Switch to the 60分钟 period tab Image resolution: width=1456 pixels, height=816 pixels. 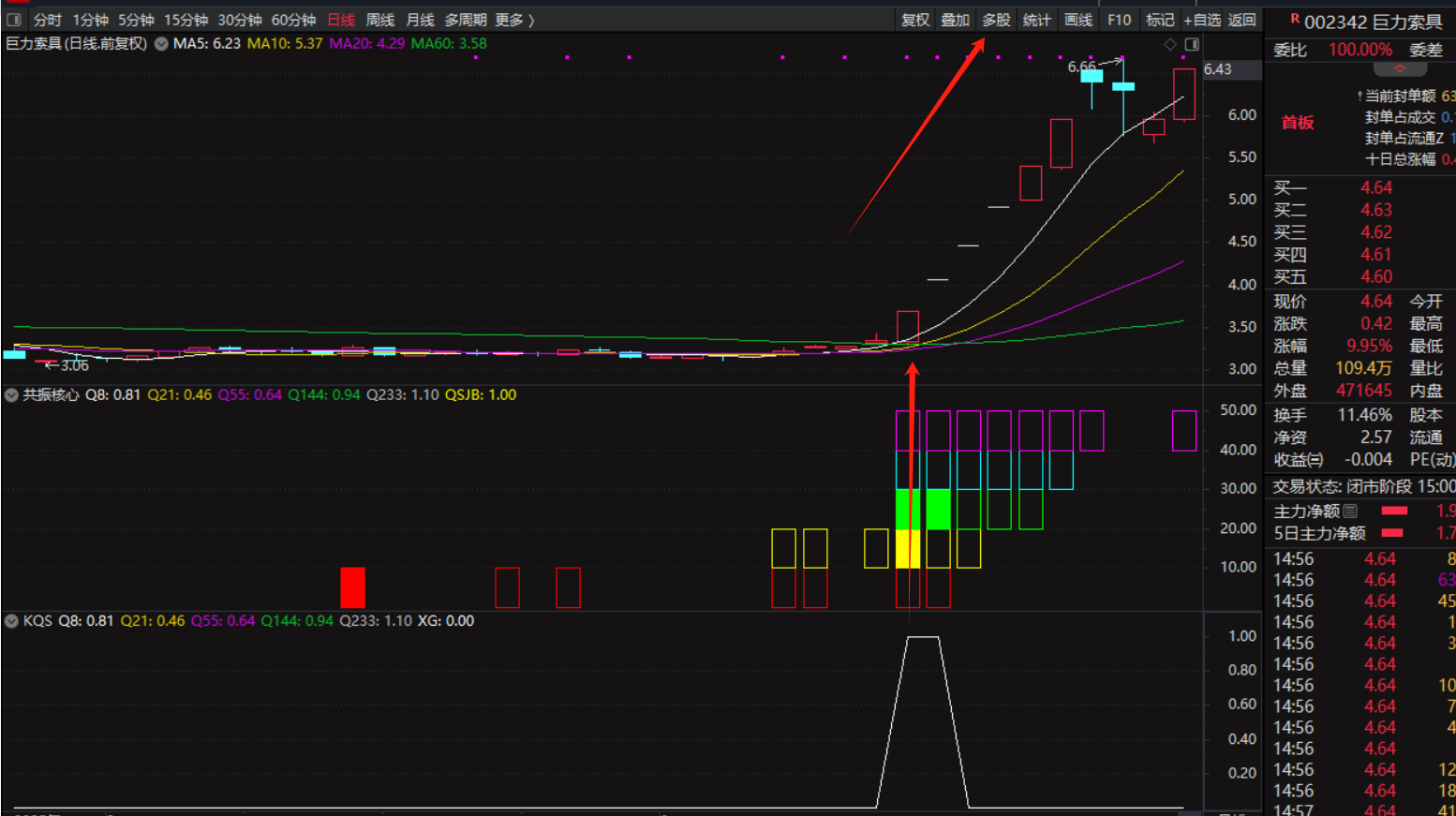pos(293,20)
